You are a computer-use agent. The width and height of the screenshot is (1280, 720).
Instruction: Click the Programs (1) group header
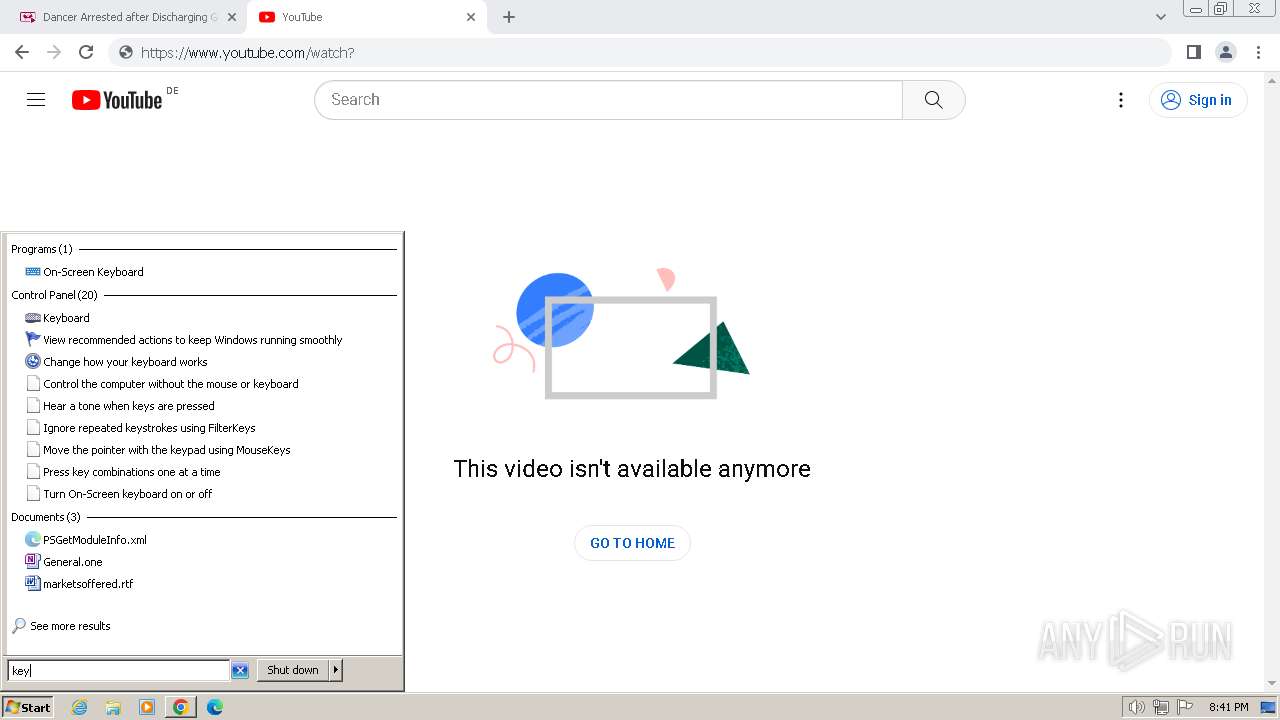pyautogui.click(x=42, y=249)
